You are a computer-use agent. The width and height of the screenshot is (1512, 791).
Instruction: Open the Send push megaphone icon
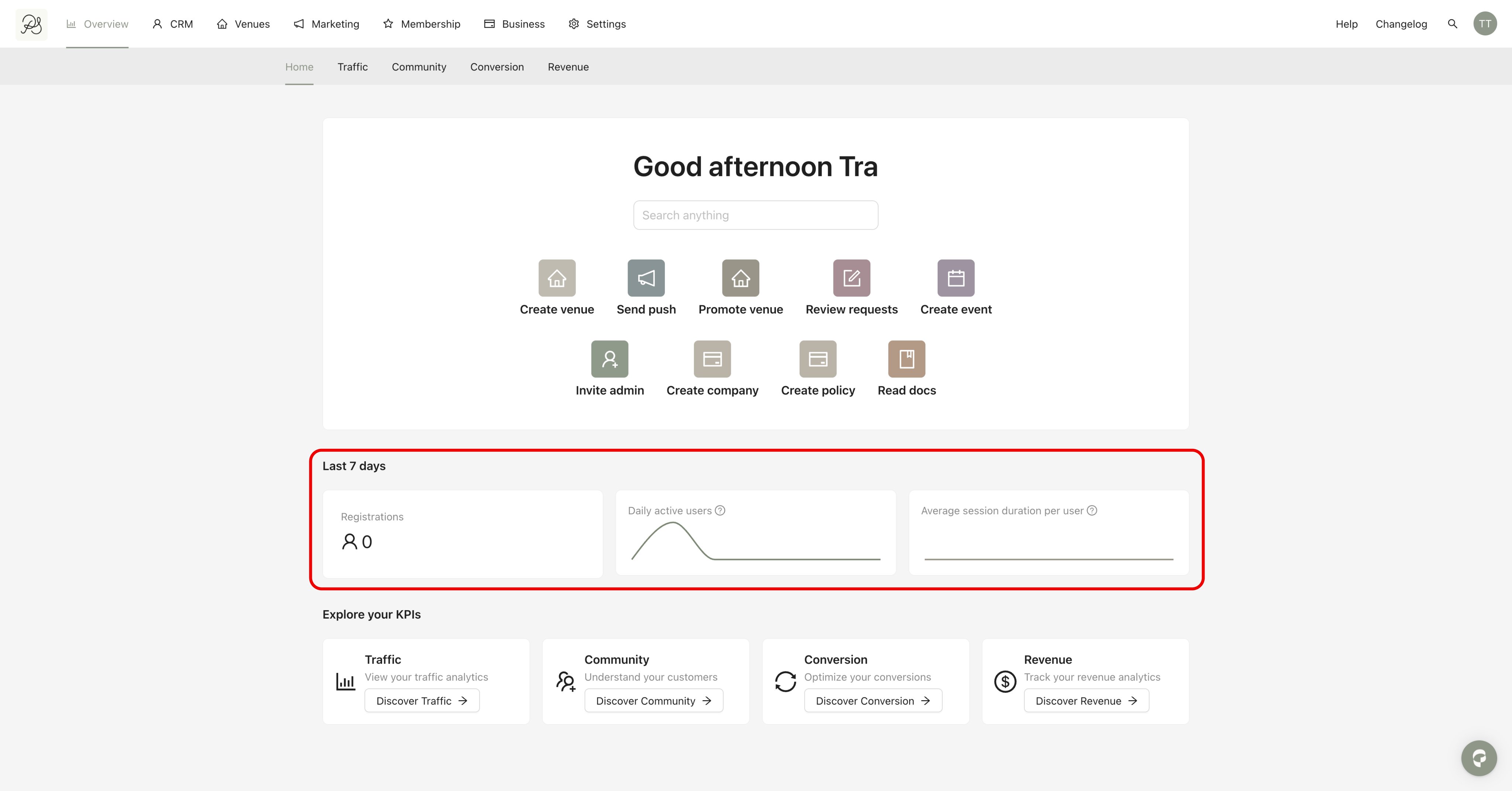click(x=646, y=278)
